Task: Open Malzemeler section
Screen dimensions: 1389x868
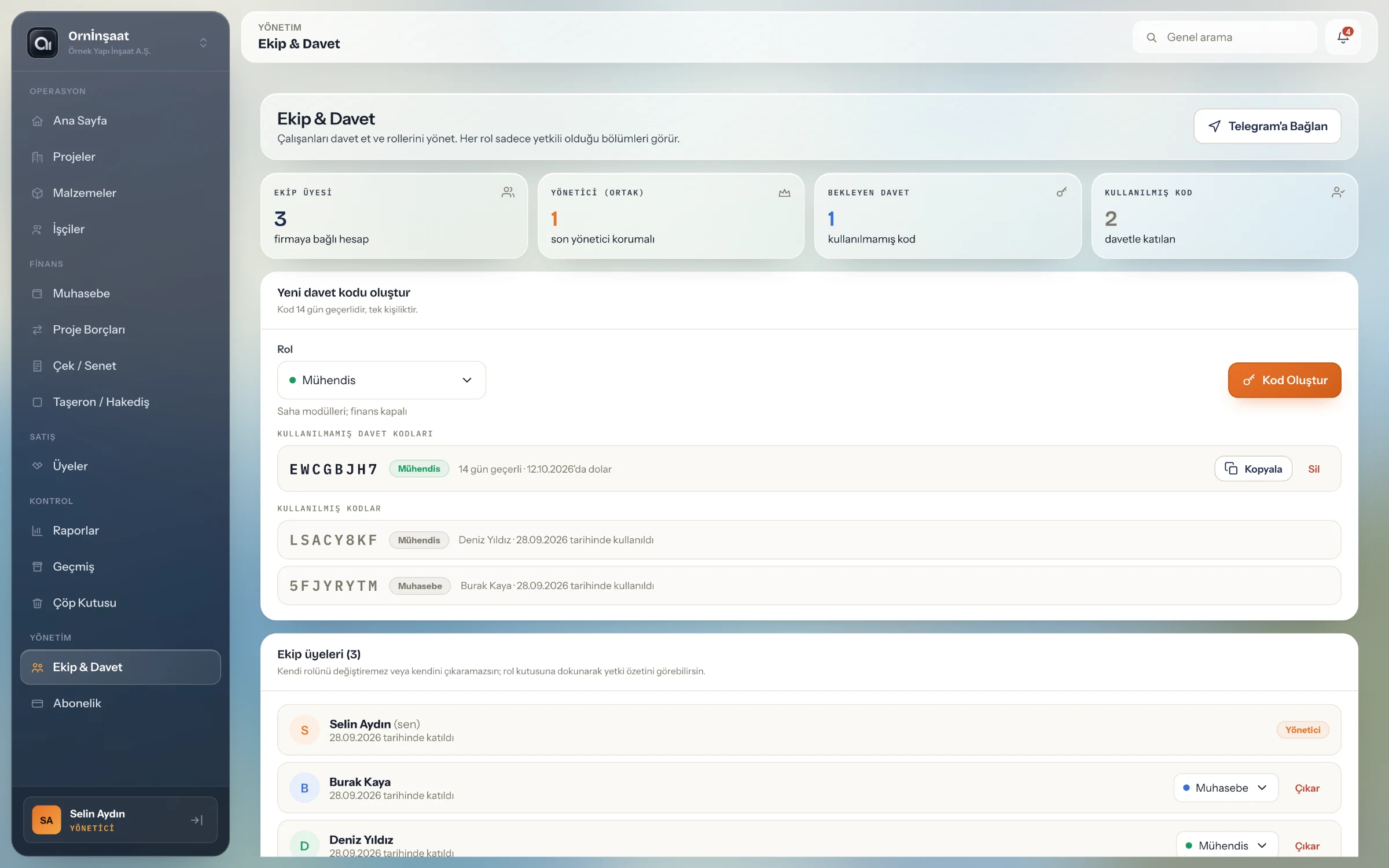Action: [120, 193]
